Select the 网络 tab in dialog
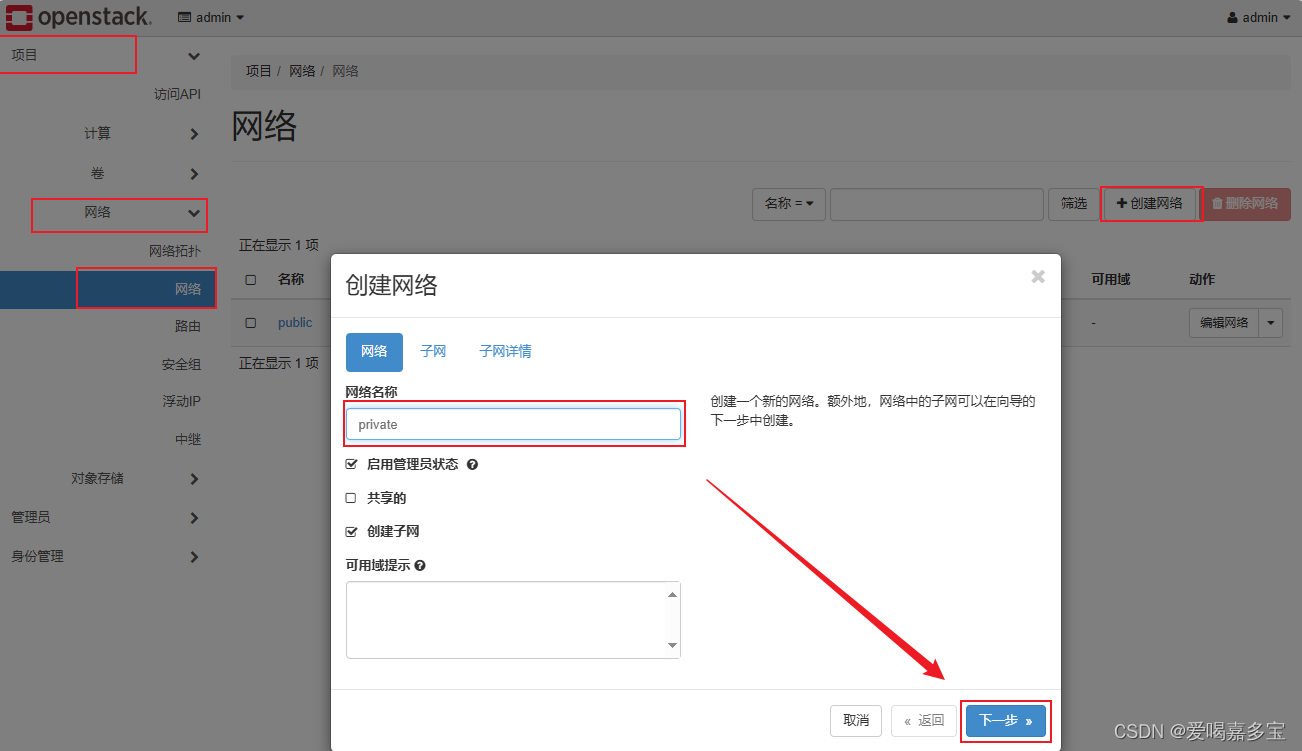 [x=374, y=352]
